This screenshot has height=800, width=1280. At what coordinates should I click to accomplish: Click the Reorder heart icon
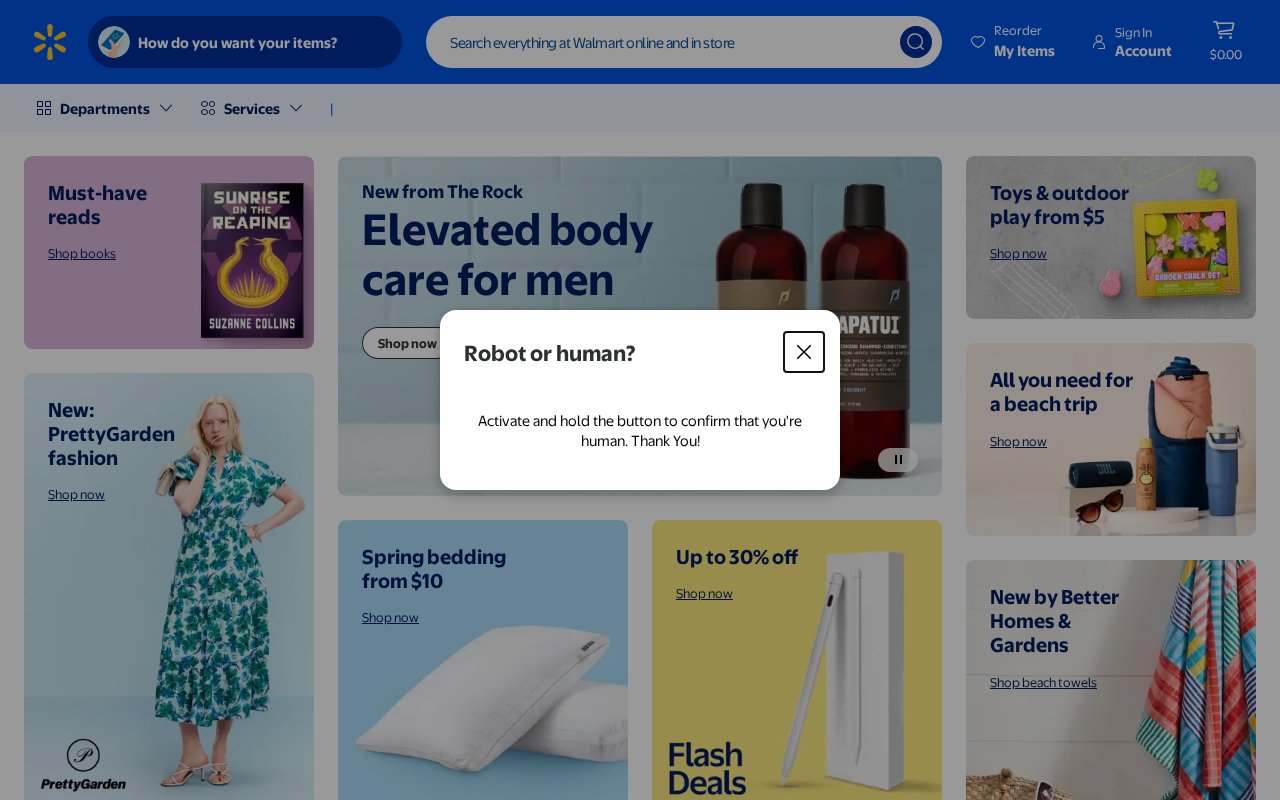[978, 42]
